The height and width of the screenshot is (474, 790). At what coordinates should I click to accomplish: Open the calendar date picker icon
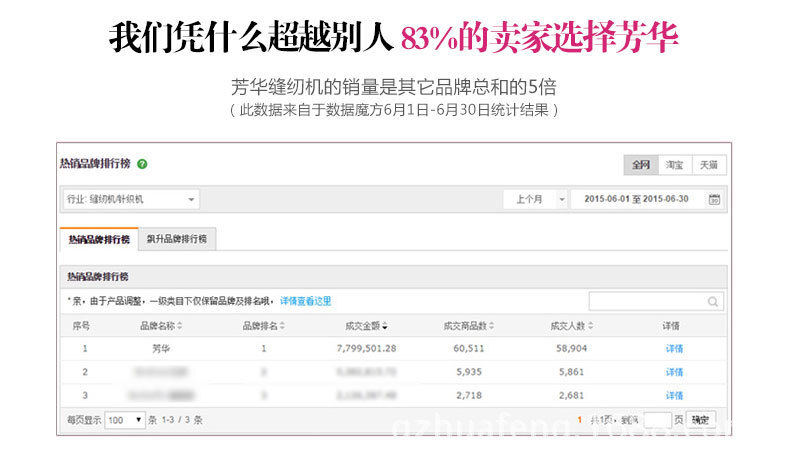[x=714, y=199]
